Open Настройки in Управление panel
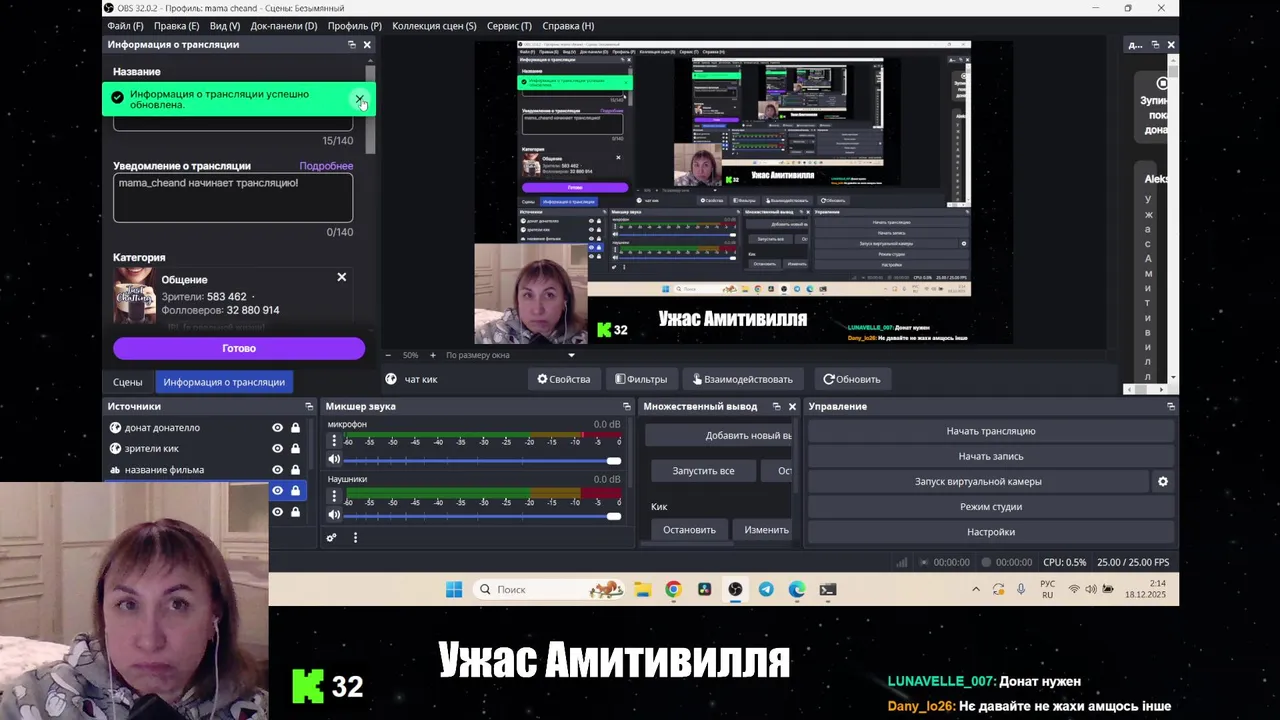 pos(991,532)
